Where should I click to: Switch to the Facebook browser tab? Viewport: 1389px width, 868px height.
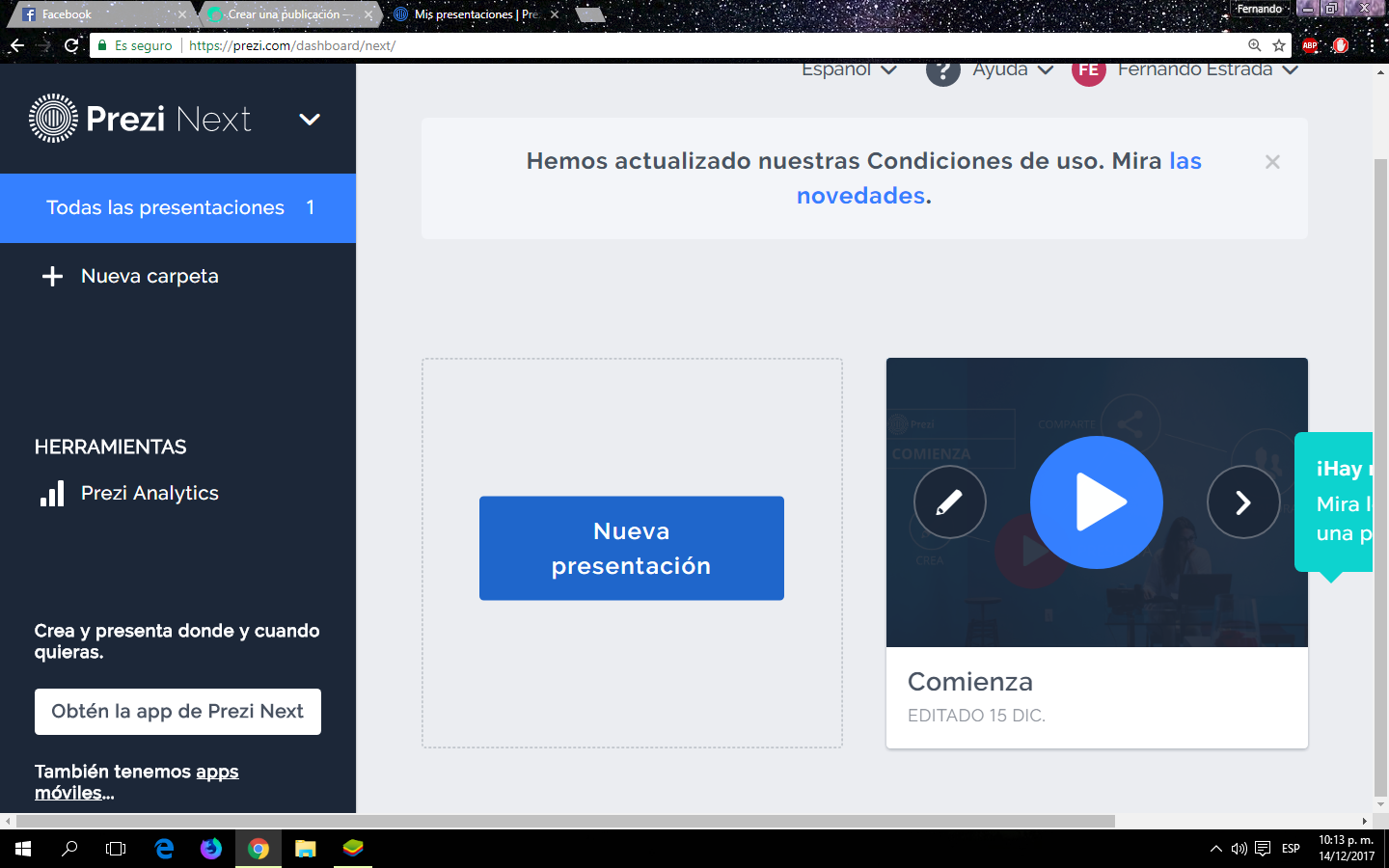[100, 14]
